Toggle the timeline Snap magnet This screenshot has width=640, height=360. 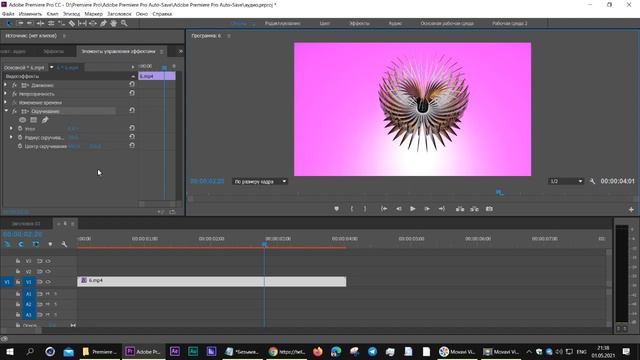coord(21,244)
